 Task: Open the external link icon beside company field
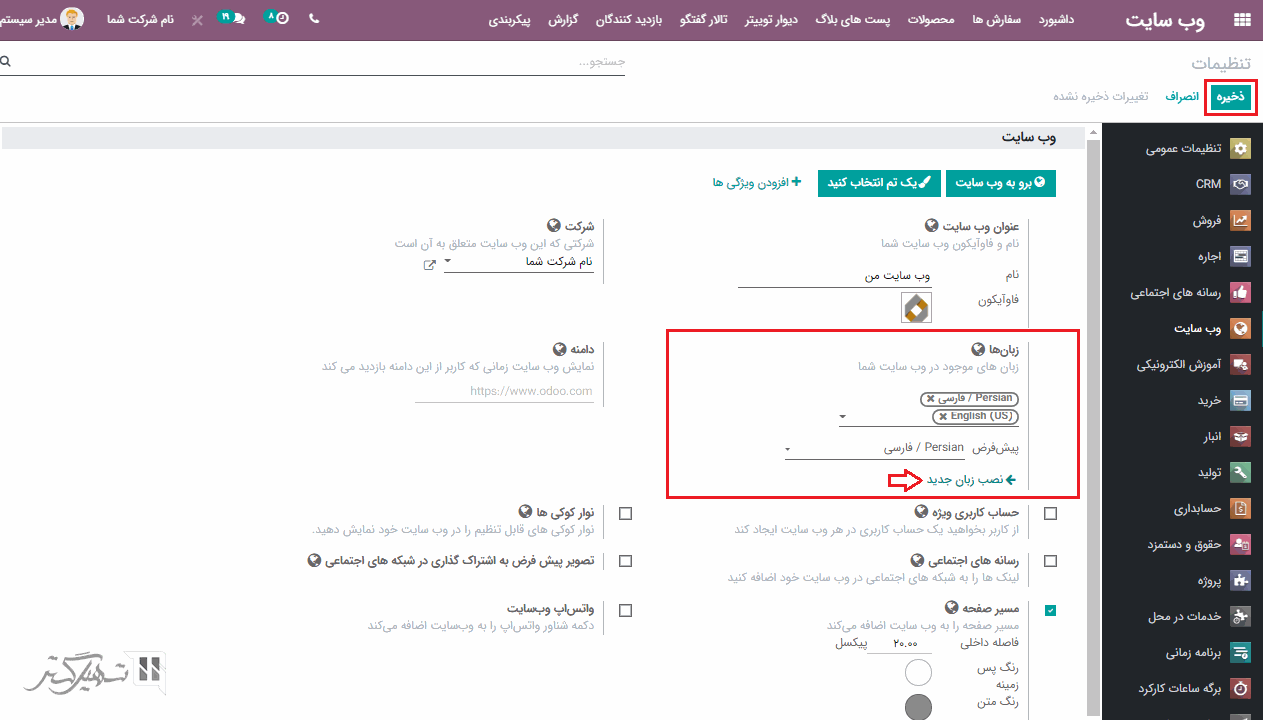[x=430, y=265]
